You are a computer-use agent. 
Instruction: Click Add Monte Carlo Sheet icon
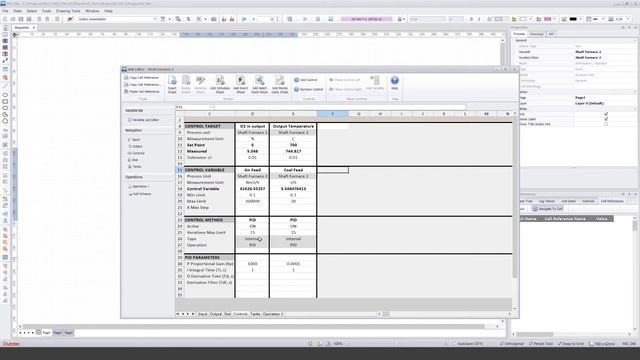280,84
